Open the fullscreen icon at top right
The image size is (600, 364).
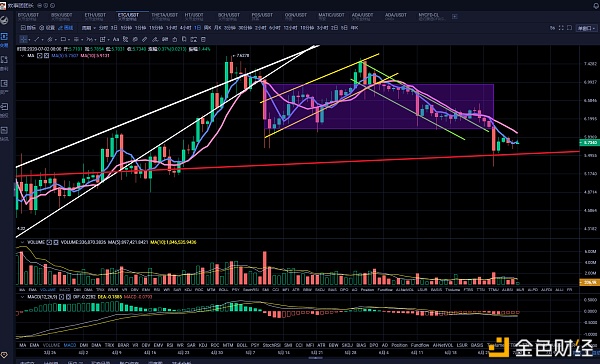click(561, 28)
